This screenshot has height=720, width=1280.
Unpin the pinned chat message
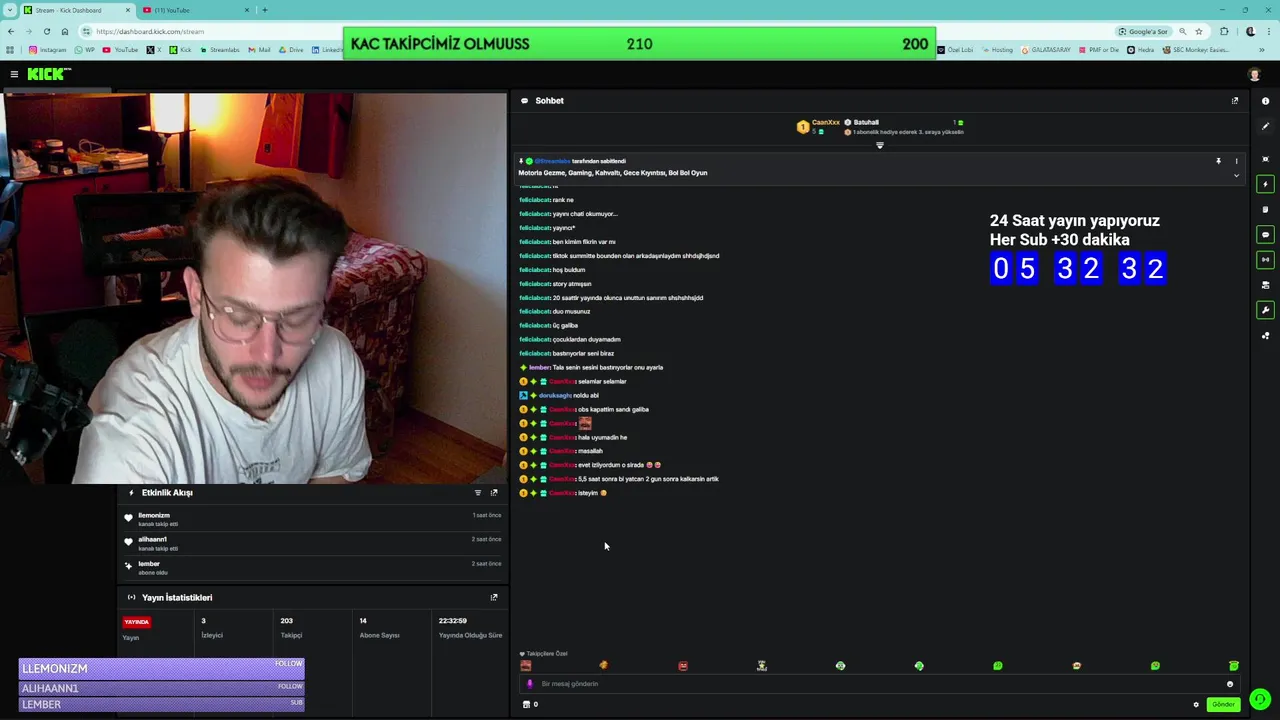pos(1218,161)
